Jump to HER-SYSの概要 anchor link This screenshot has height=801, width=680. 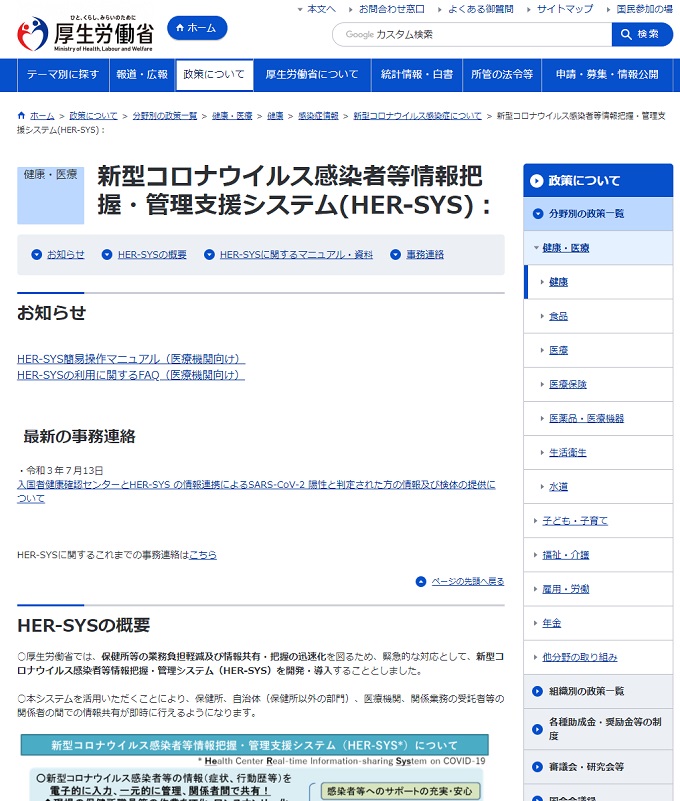[152, 254]
